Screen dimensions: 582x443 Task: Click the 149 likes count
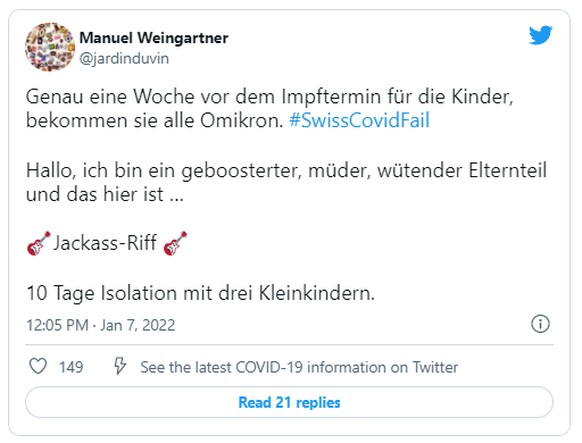tap(71, 367)
